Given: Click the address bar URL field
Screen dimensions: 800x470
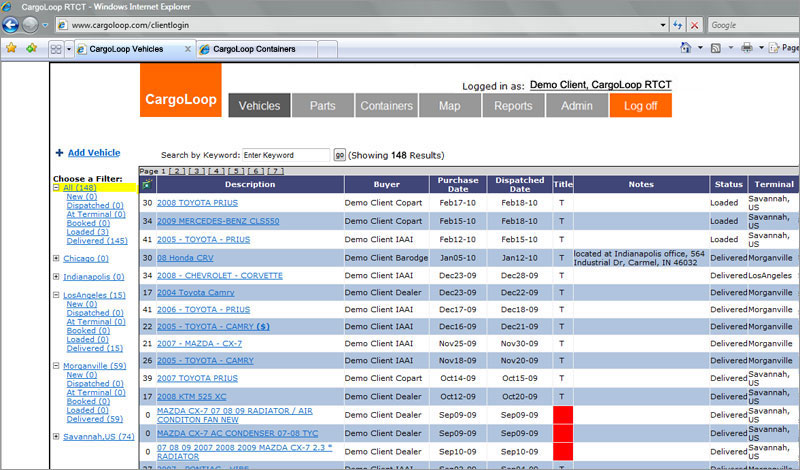Looking at the screenshot, I should [357, 25].
